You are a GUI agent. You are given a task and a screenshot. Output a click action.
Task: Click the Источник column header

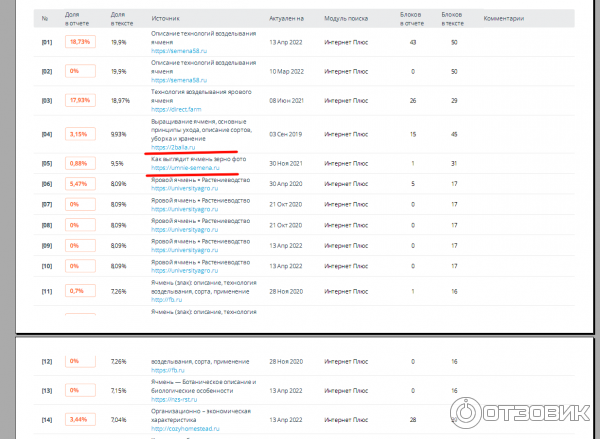pos(165,18)
